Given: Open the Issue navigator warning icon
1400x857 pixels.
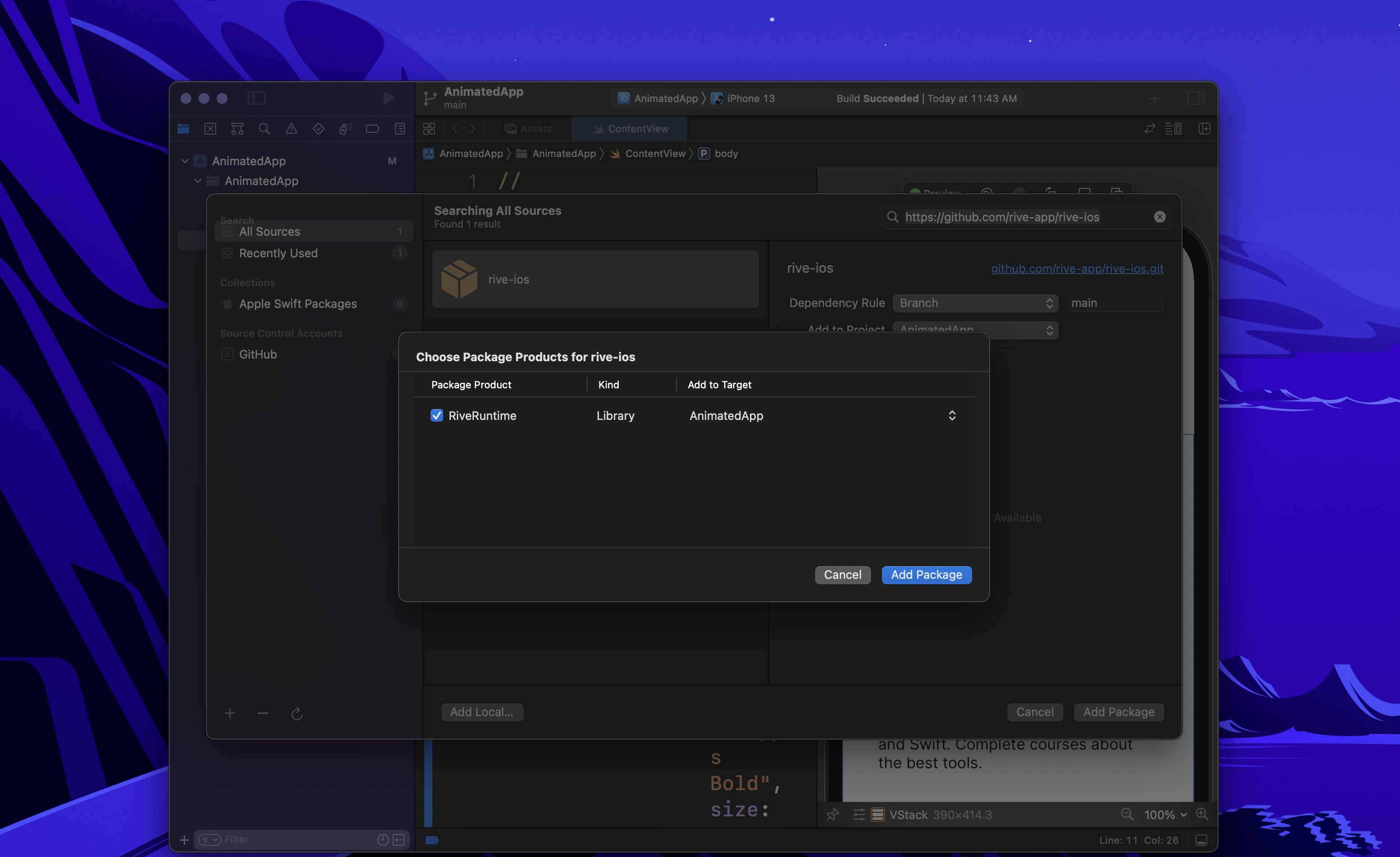Looking at the screenshot, I should click(292, 129).
